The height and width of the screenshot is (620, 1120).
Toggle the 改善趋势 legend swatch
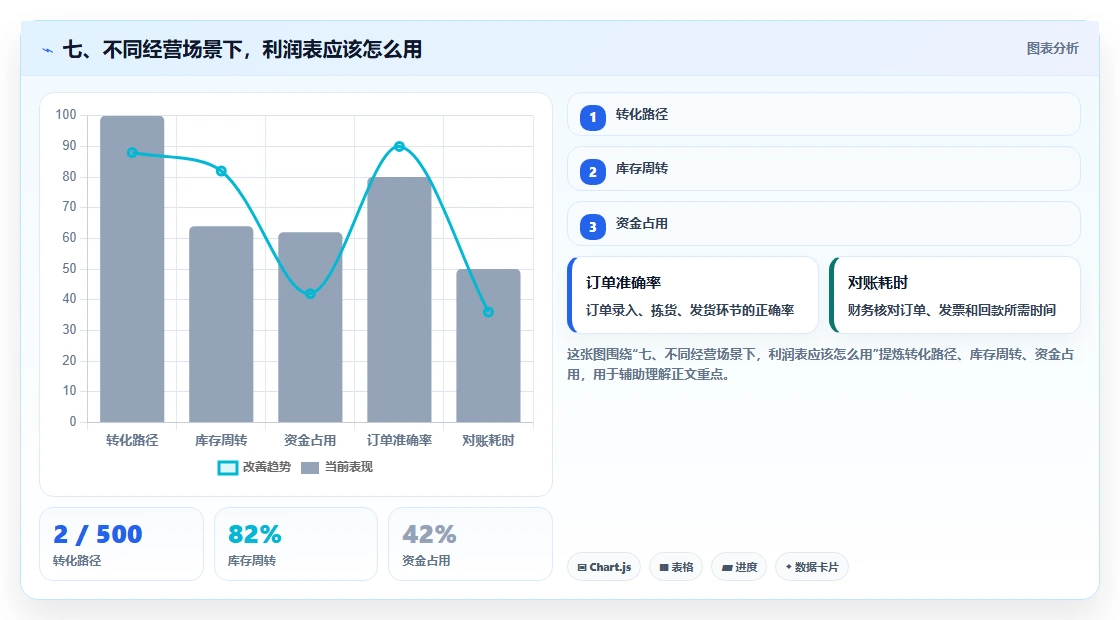[x=228, y=467]
